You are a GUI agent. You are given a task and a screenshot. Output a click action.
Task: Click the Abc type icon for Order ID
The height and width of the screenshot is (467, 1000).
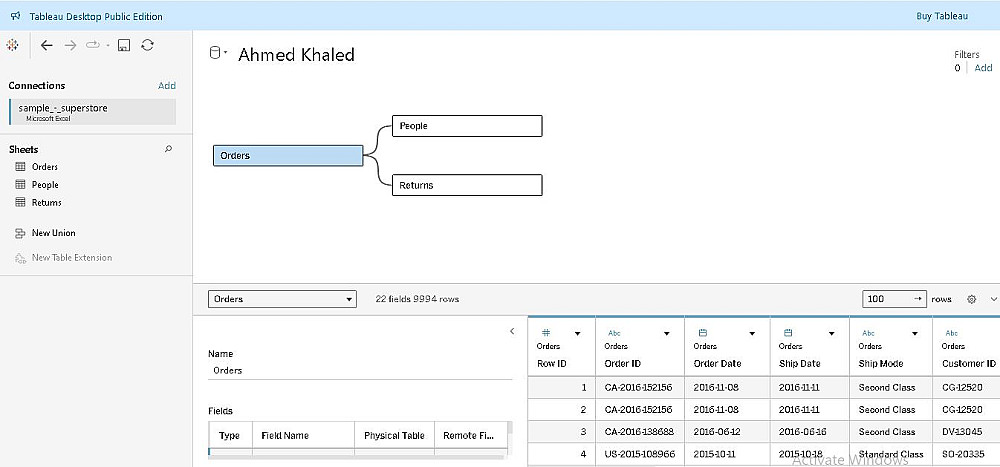pyautogui.click(x=614, y=333)
